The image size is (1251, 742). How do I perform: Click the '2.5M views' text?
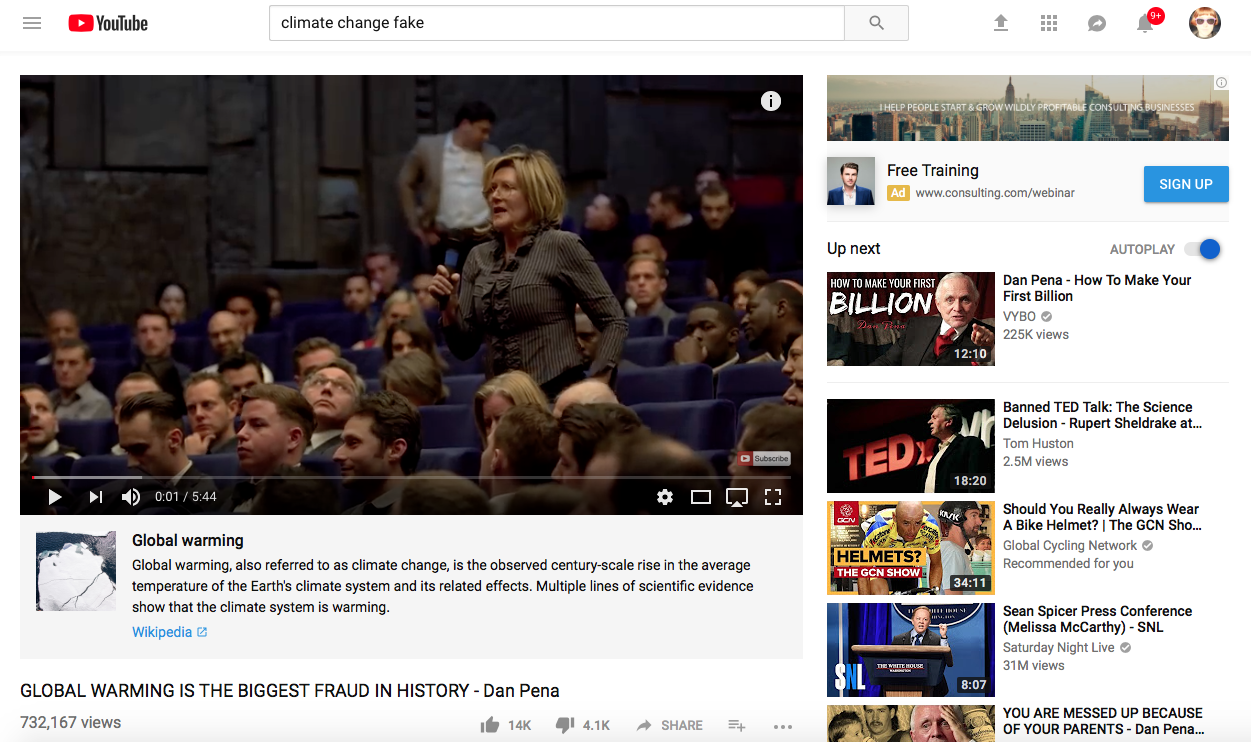pos(1036,461)
